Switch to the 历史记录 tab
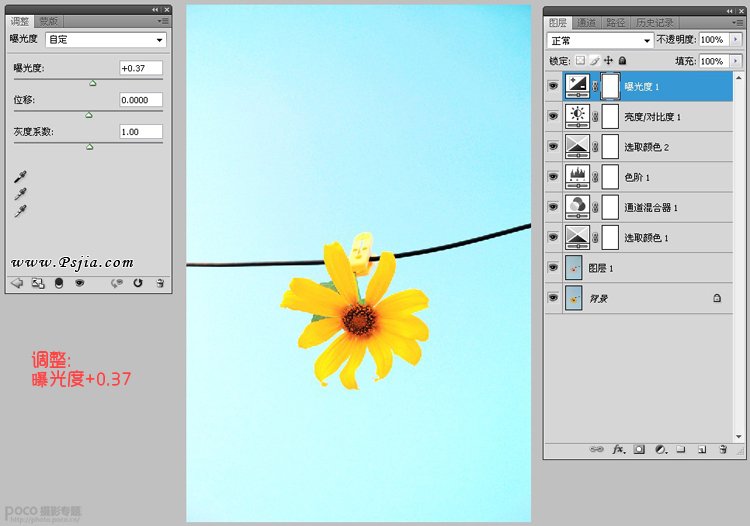The width and height of the screenshot is (750, 526). point(655,22)
